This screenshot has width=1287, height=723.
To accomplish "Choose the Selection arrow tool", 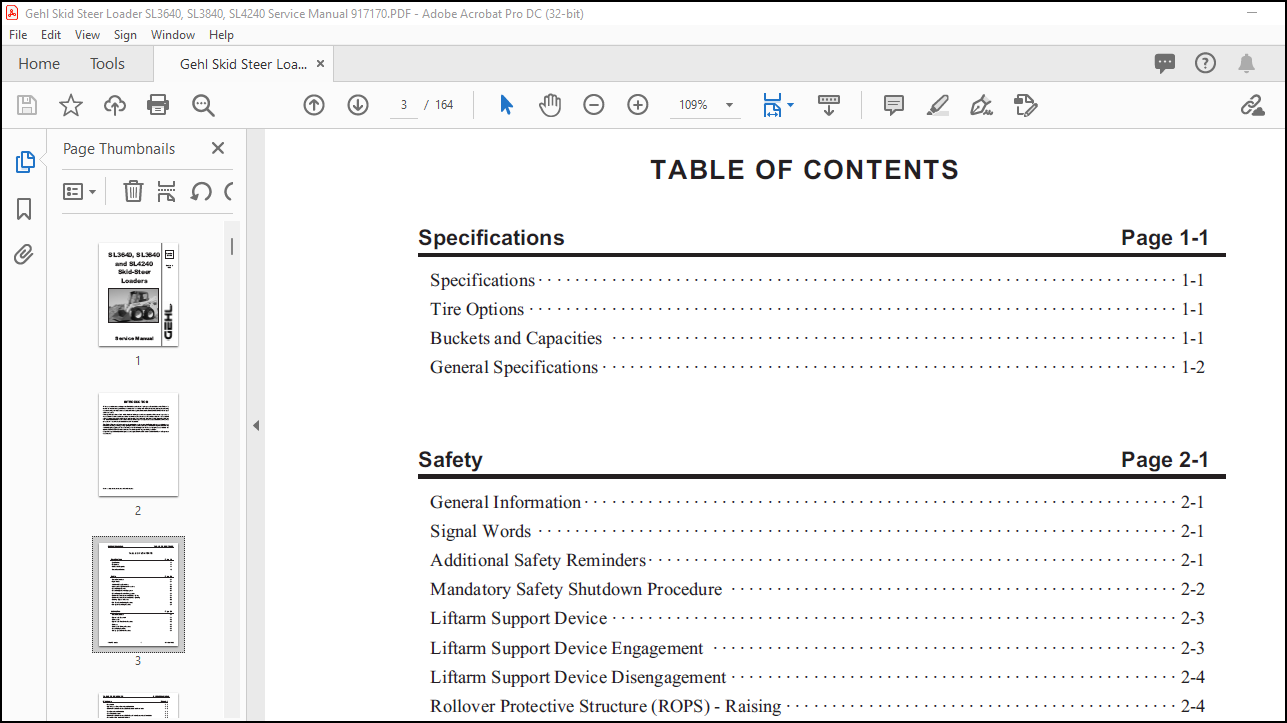I will pos(506,105).
